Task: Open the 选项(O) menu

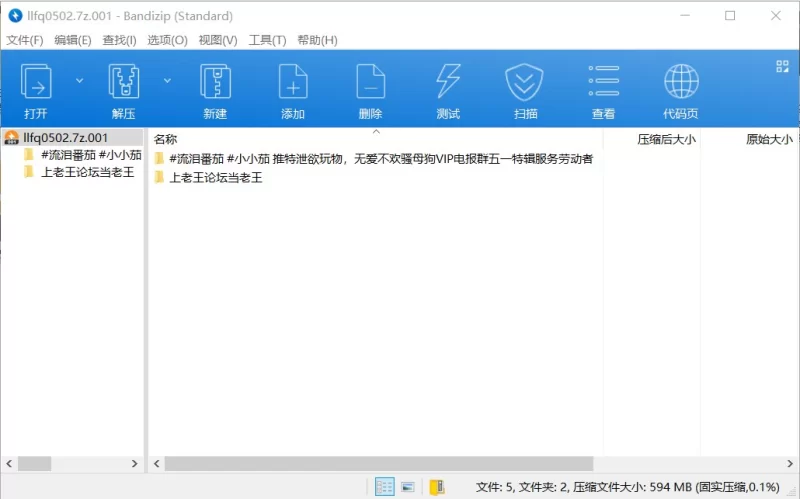Action: point(167,40)
